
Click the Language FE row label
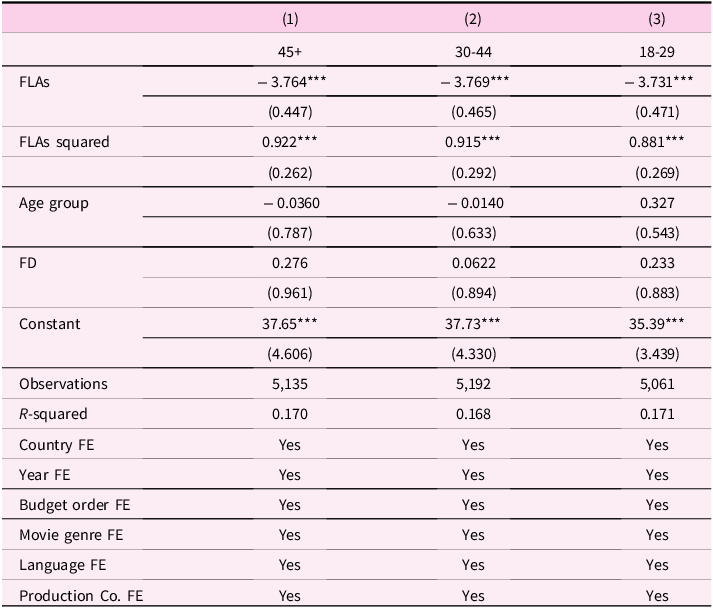point(62,565)
